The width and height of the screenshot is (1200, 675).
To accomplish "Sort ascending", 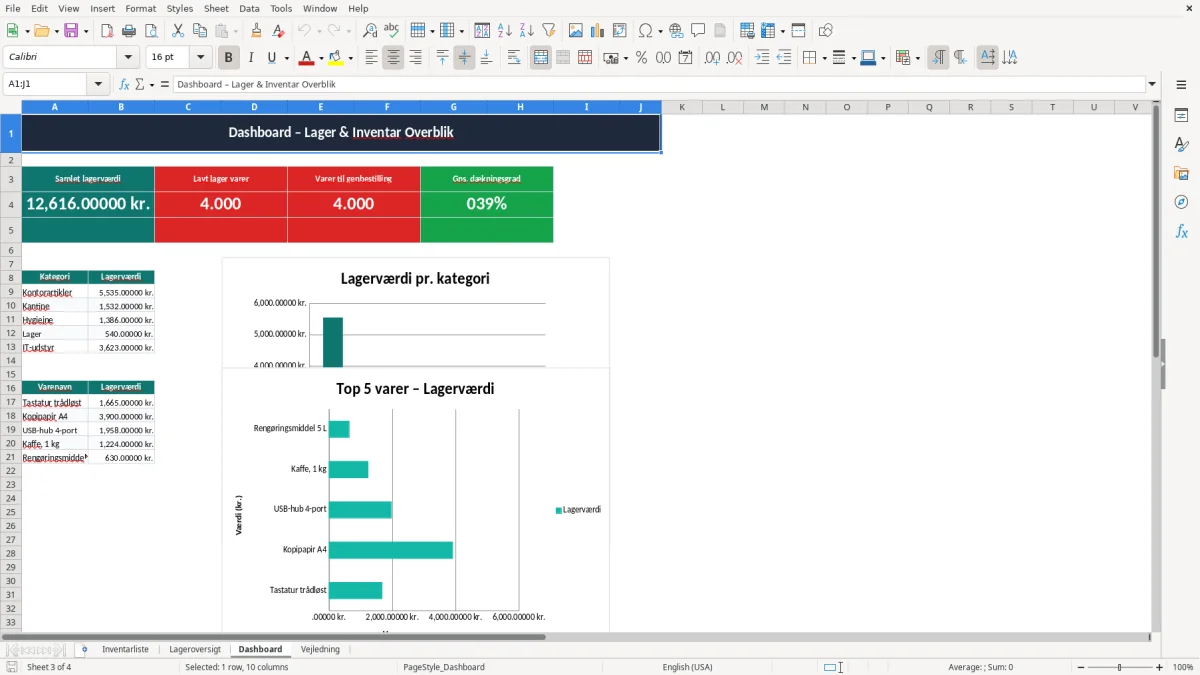I will 505,31.
